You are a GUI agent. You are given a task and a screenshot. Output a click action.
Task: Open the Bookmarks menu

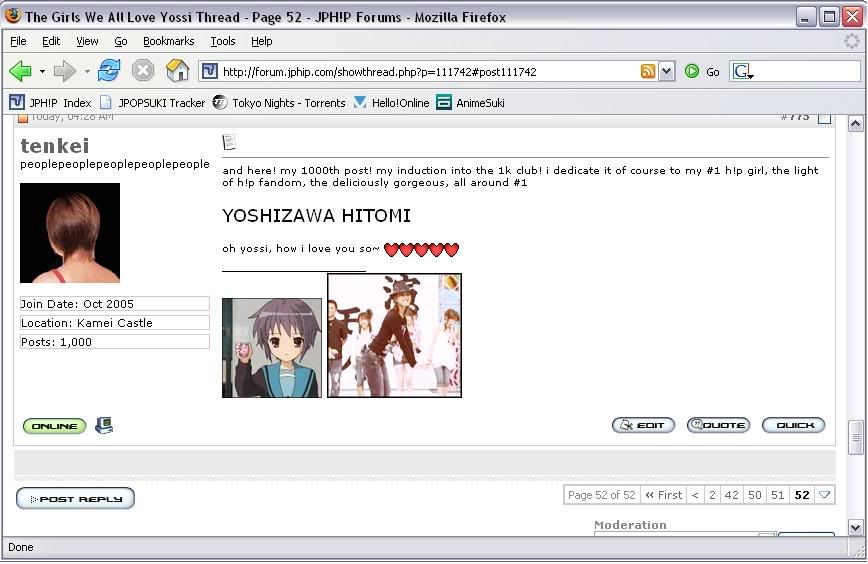coord(168,41)
